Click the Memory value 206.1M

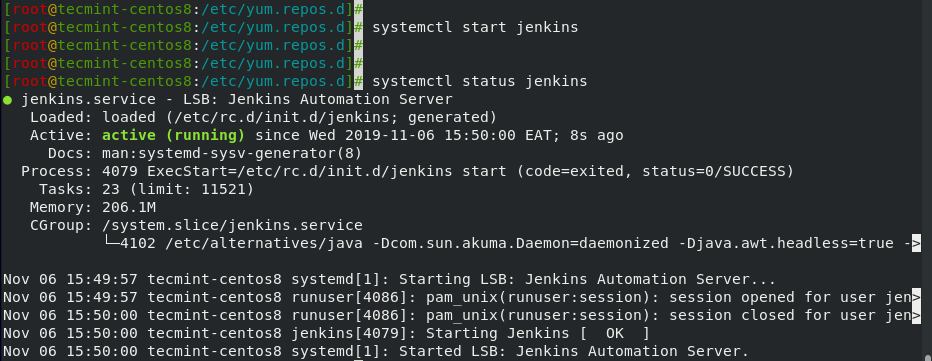click(x=129, y=208)
